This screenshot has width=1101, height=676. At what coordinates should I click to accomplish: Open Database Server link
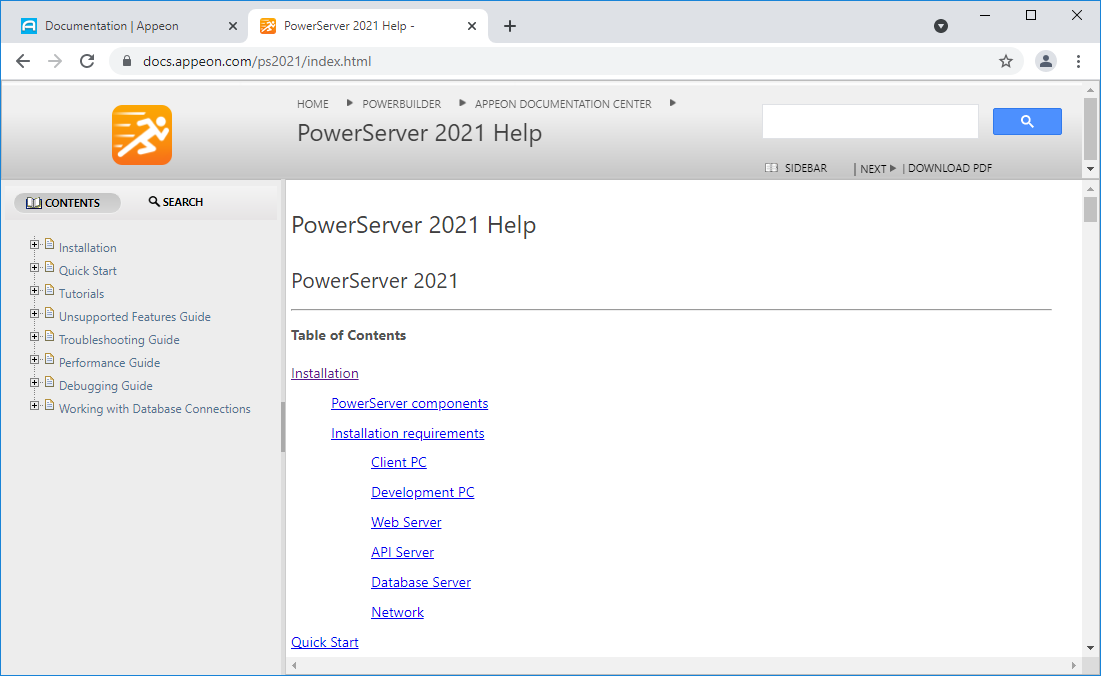(421, 583)
